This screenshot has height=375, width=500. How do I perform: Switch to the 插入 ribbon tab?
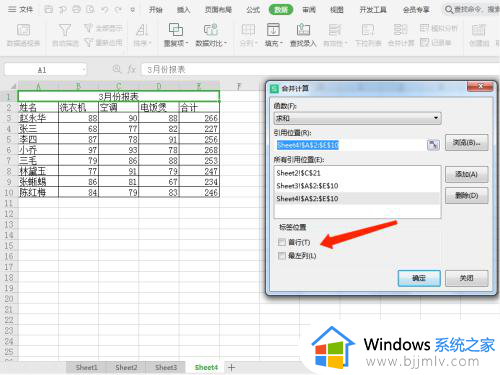pyautogui.click(x=183, y=10)
